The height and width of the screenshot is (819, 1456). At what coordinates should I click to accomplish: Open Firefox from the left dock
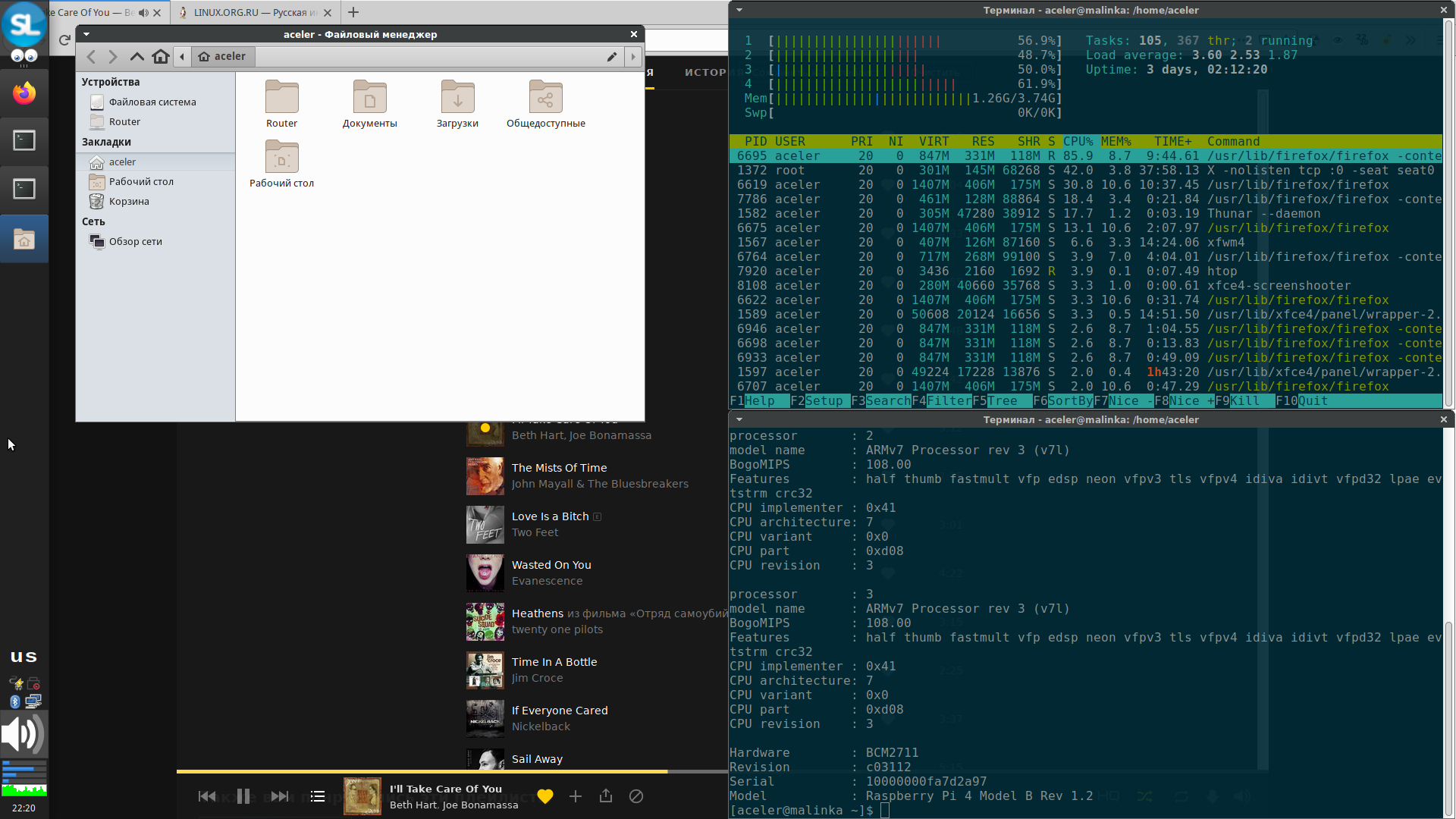24,93
